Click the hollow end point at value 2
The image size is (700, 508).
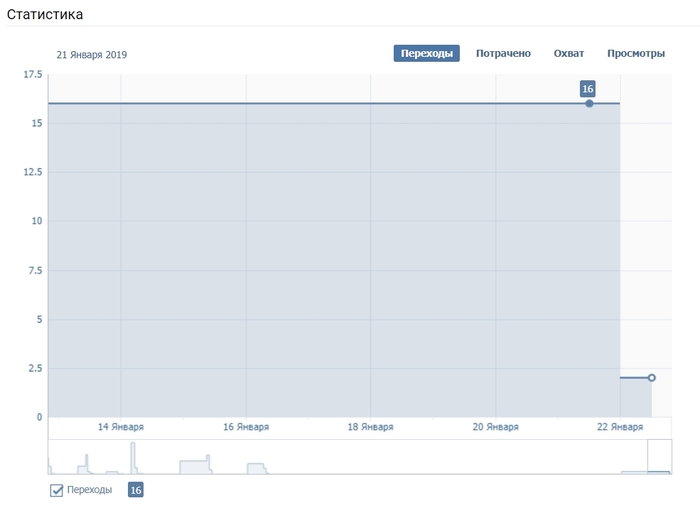pyautogui.click(x=651, y=378)
